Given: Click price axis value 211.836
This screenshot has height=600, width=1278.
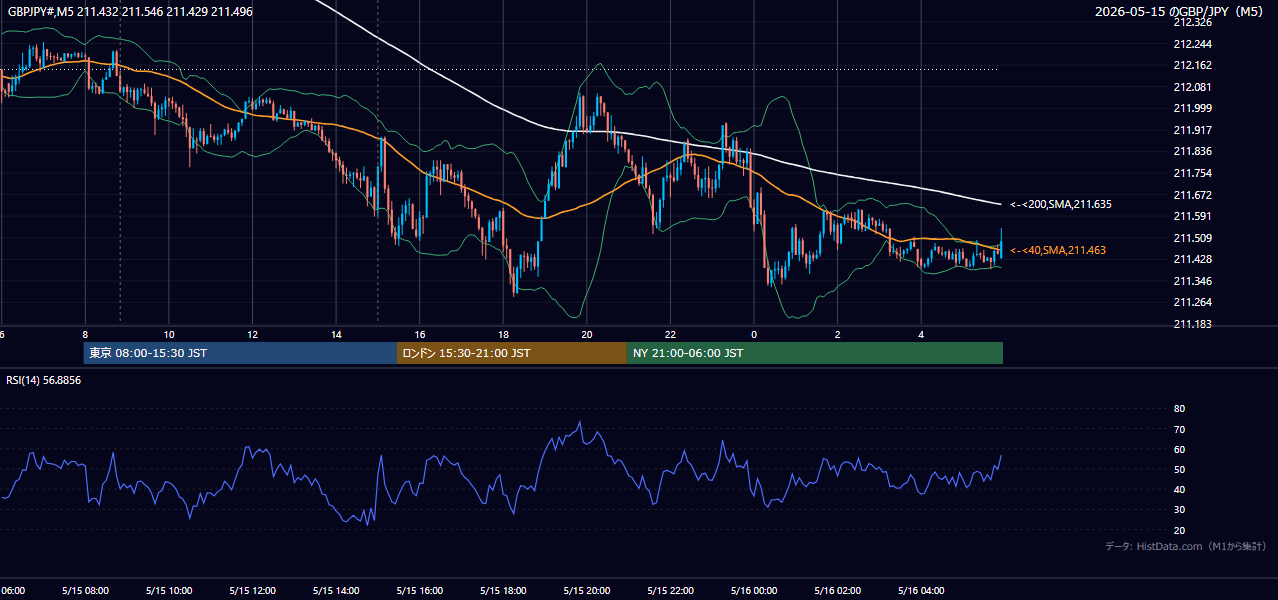Looking at the screenshot, I should click(1191, 152).
